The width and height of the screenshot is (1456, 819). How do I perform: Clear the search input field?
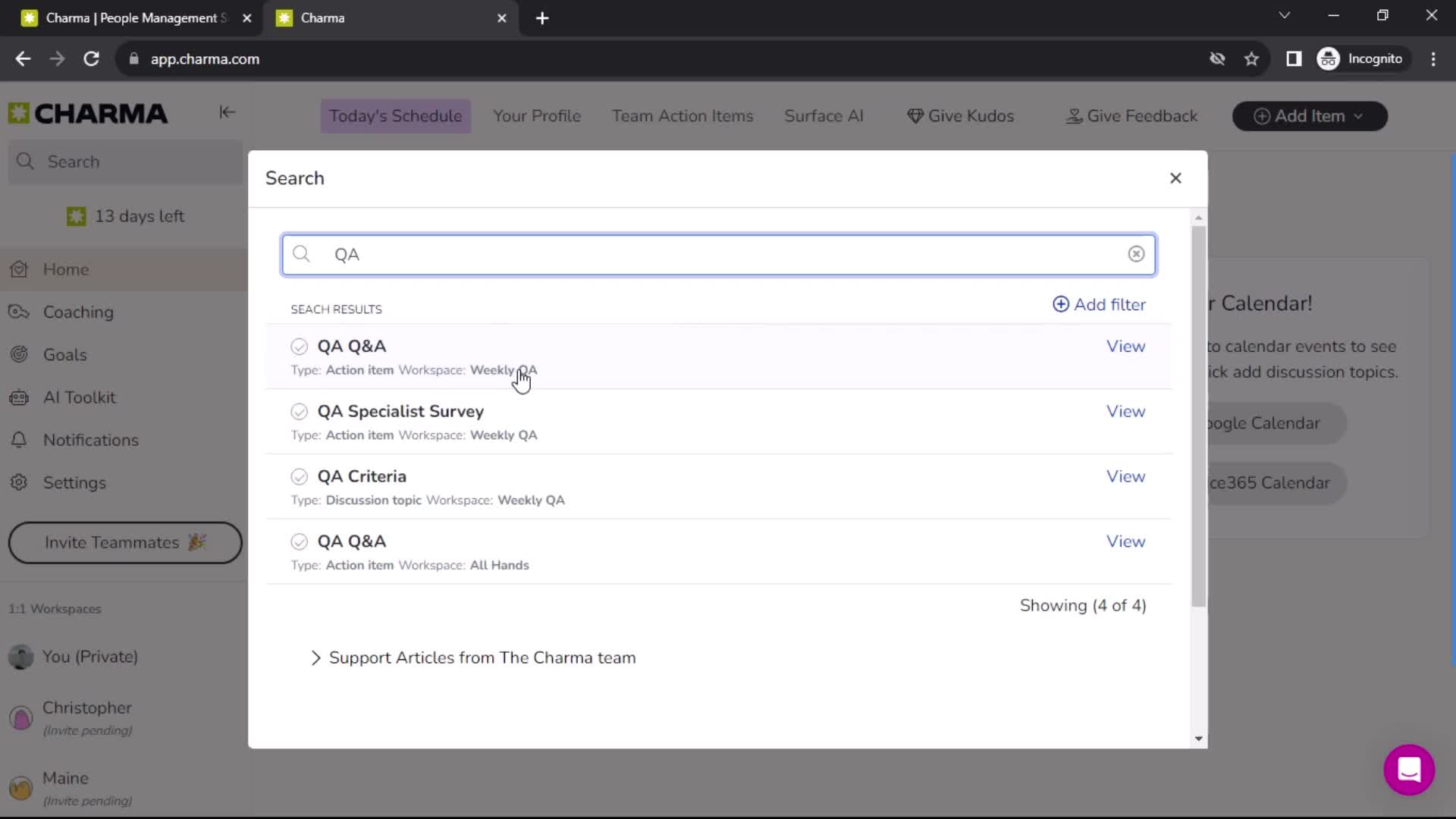point(1137,254)
